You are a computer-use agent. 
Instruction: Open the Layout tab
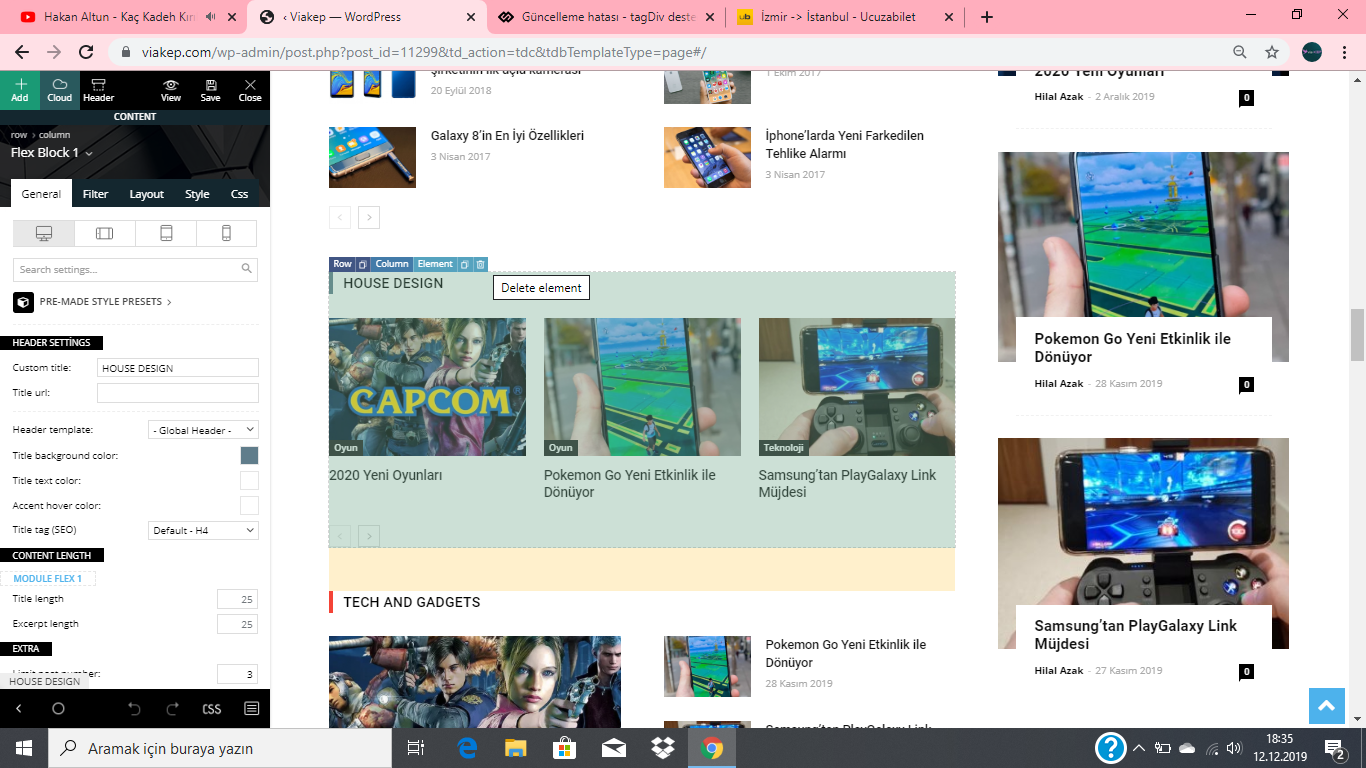pos(147,194)
